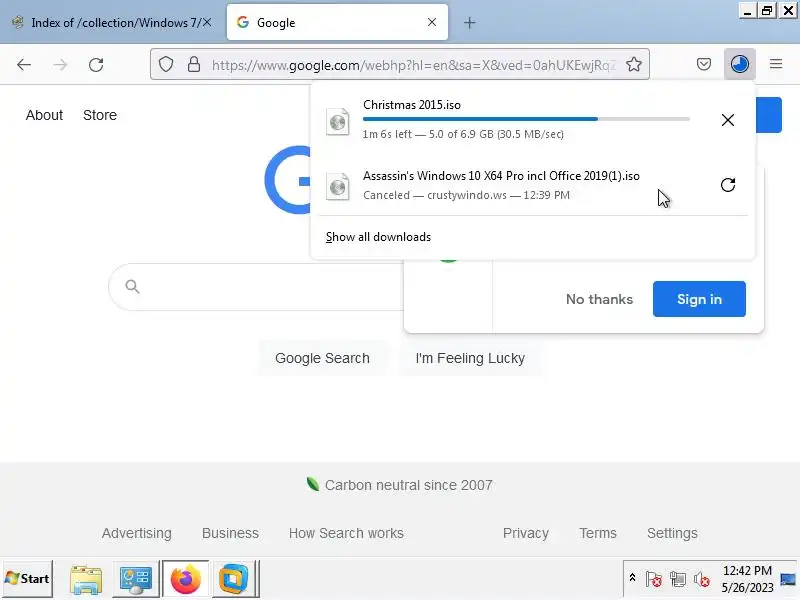Click I'm Feeling Lucky button

(x=470, y=358)
